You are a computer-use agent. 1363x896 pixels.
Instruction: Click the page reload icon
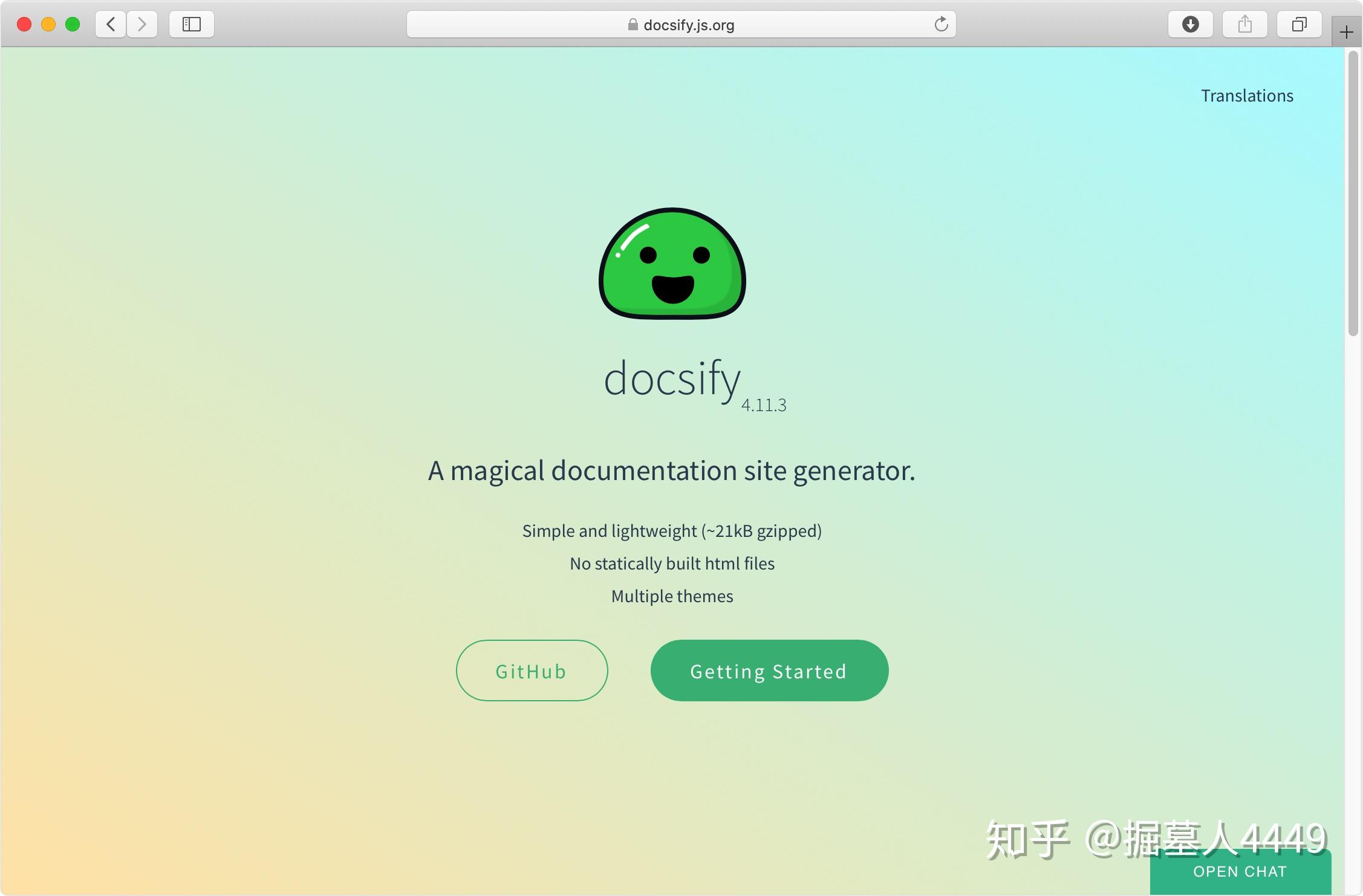942,24
